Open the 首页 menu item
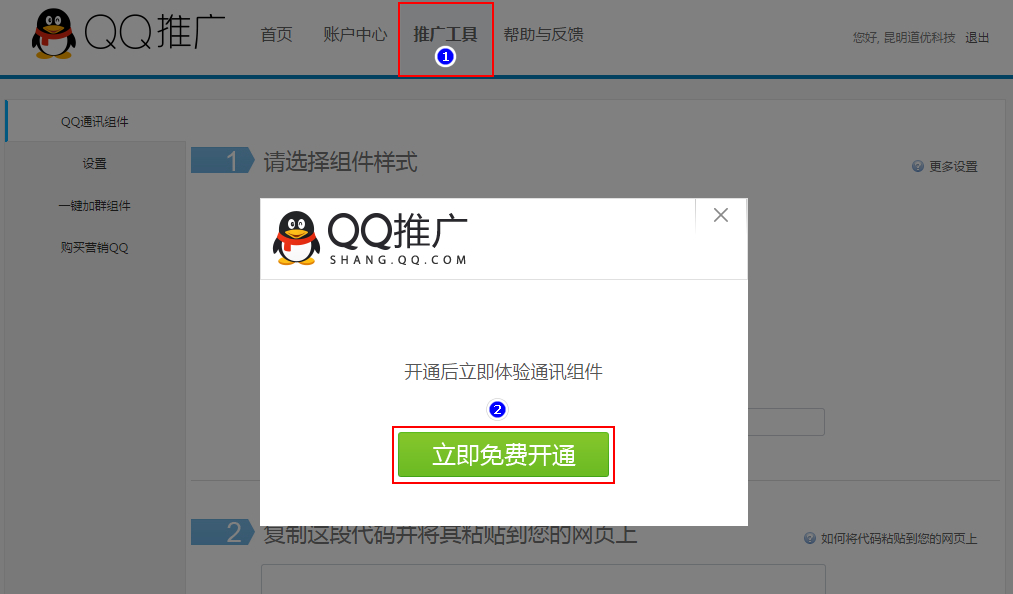This screenshot has height=594, width=1013. pyautogui.click(x=277, y=34)
